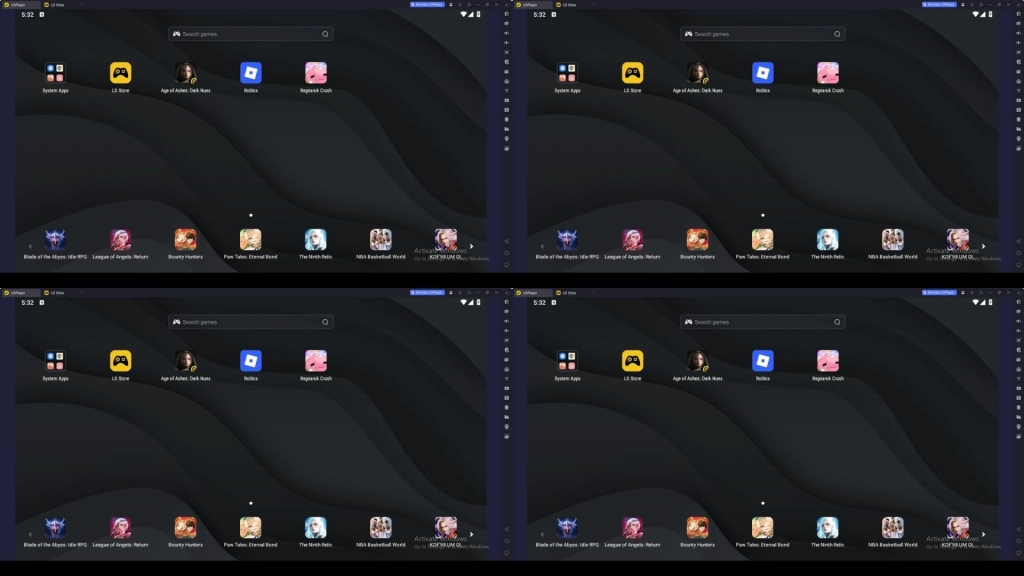The image size is (1024, 576).
Task: Open Regrank Crush
Action: point(316,71)
